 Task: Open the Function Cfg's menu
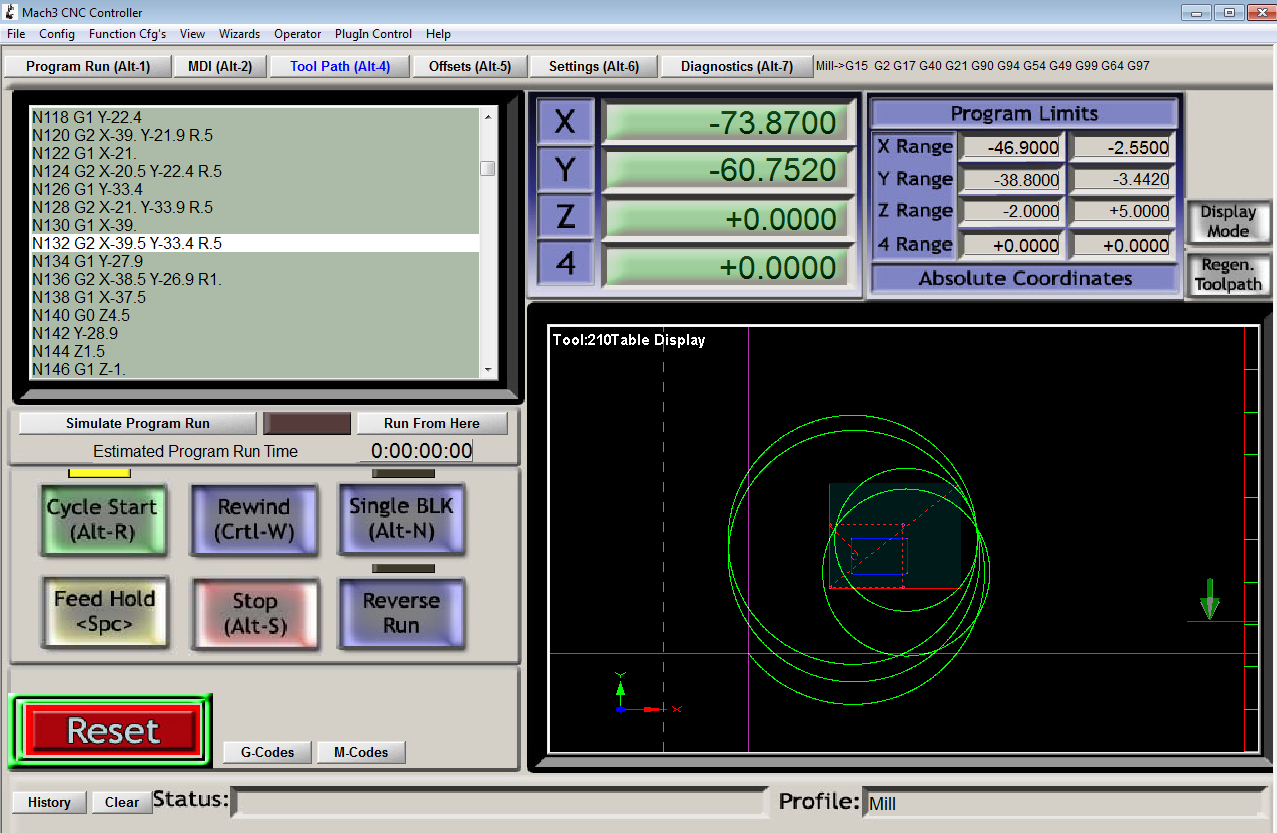coord(127,33)
